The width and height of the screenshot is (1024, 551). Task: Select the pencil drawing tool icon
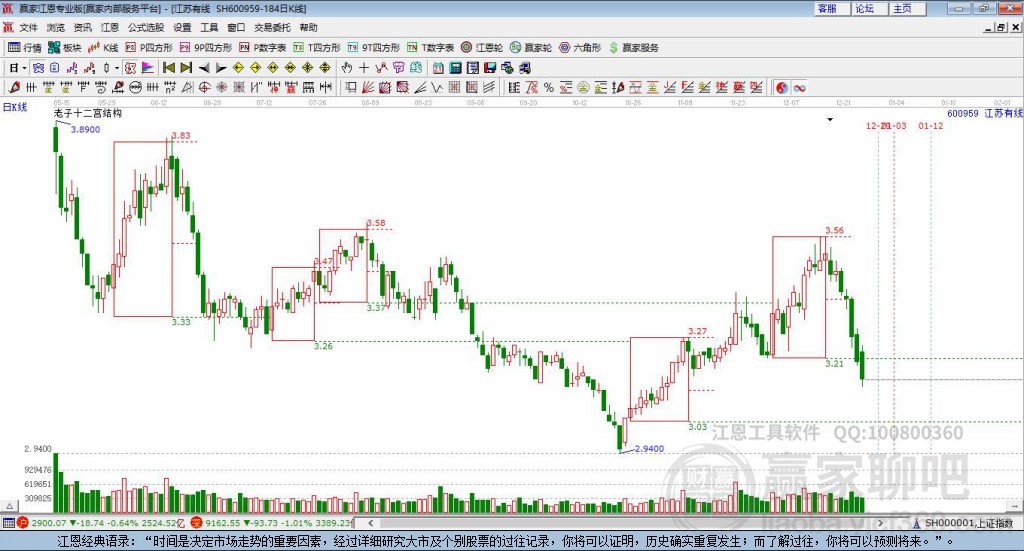click(x=15, y=87)
